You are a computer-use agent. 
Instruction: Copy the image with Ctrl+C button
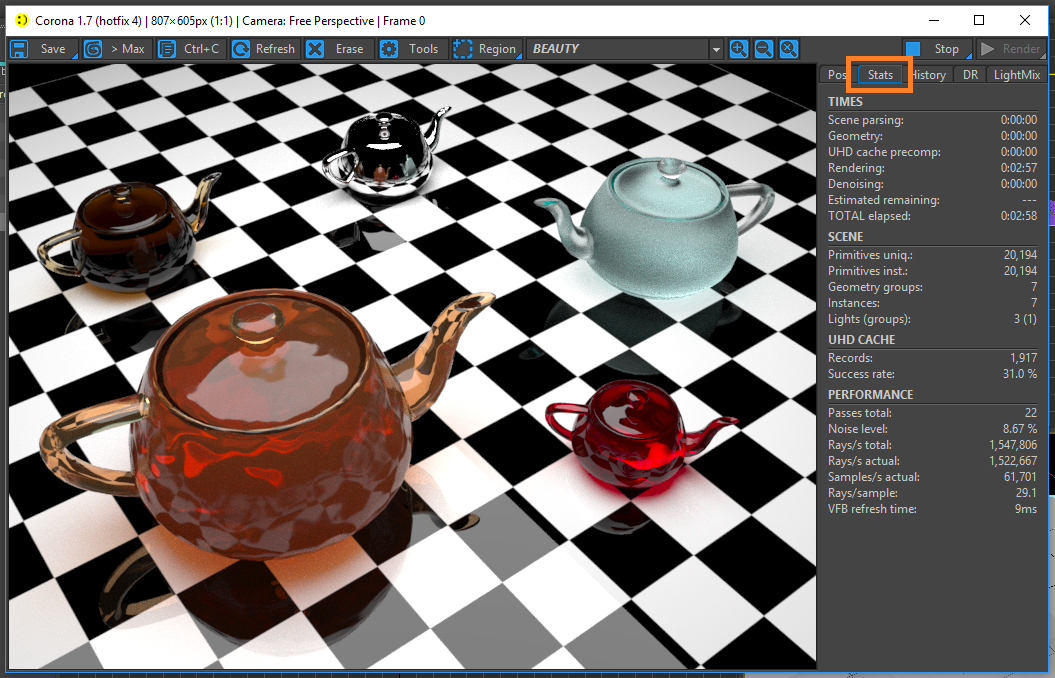pyautogui.click(x=190, y=49)
